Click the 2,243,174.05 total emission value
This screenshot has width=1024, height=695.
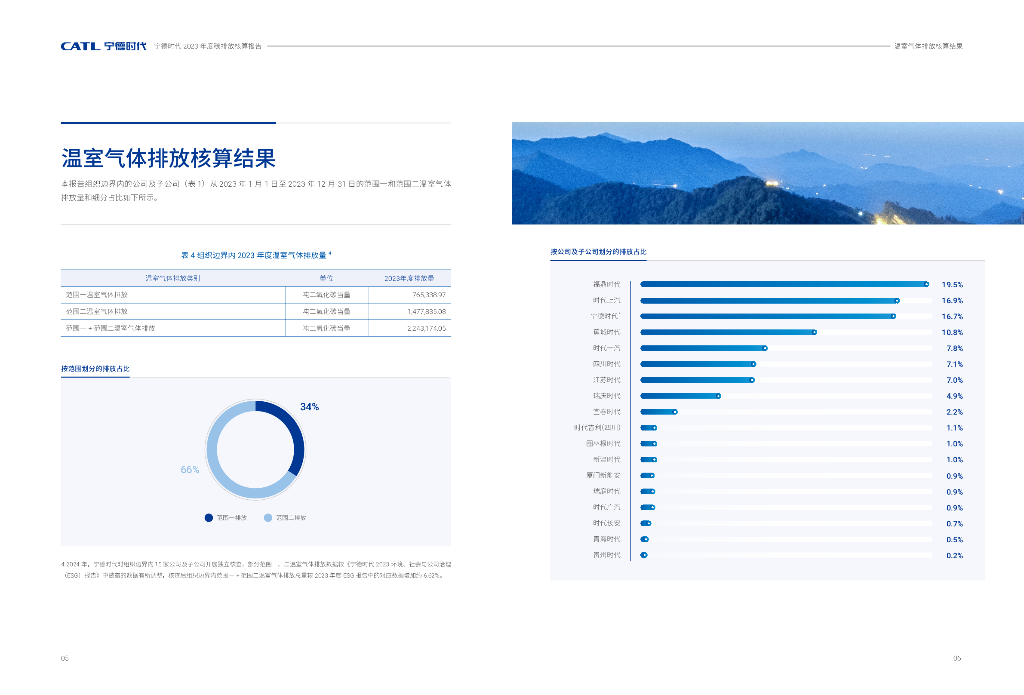point(421,328)
